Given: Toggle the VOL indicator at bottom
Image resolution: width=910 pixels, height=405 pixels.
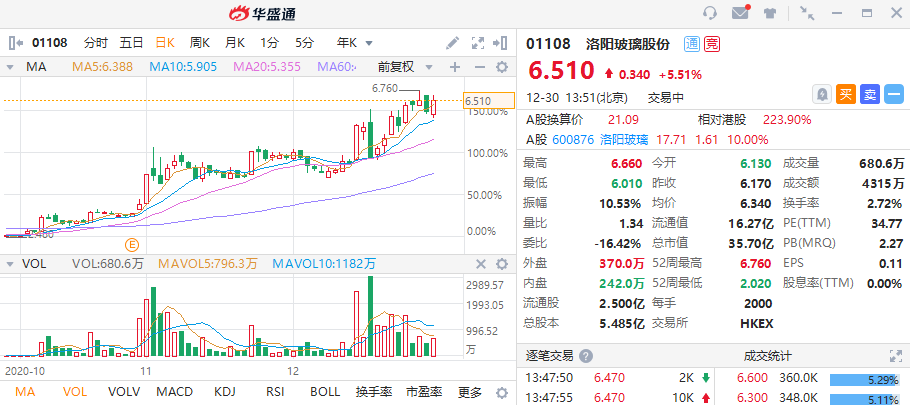Looking at the screenshot, I should pos(75,392).
